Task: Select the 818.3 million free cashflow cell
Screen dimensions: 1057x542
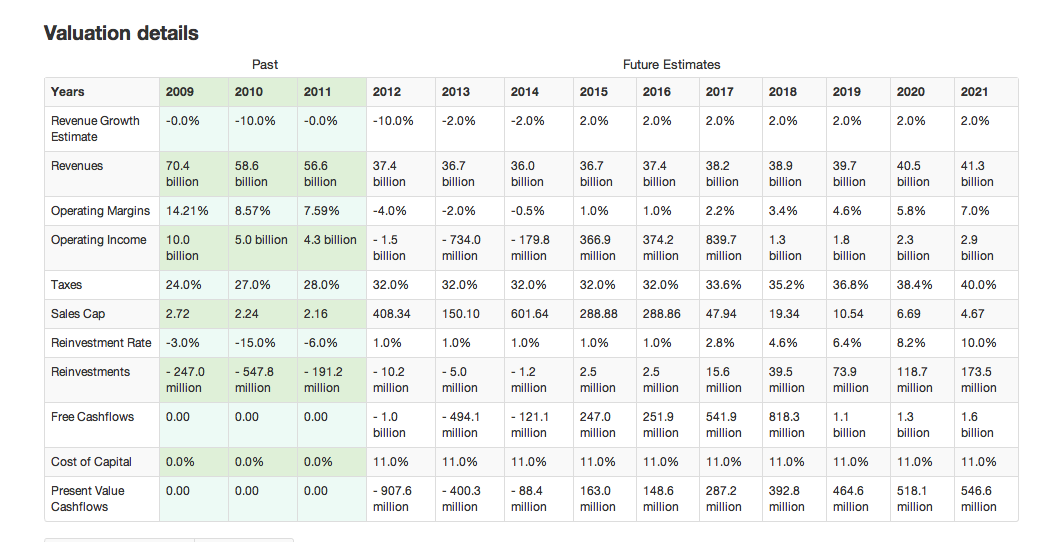Action: pos(787,425)
